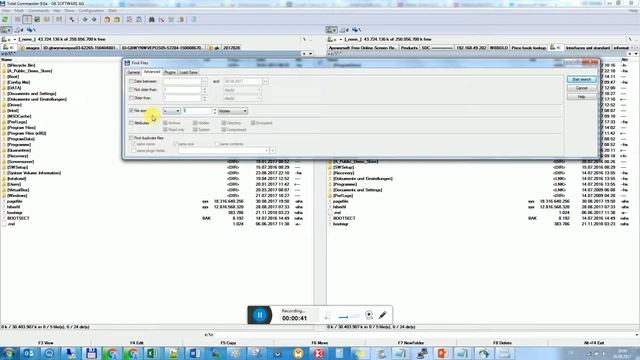640x360 pixels.
Task: Click the file size value input field
Action: pyautogui.click(x=197, y=111)
